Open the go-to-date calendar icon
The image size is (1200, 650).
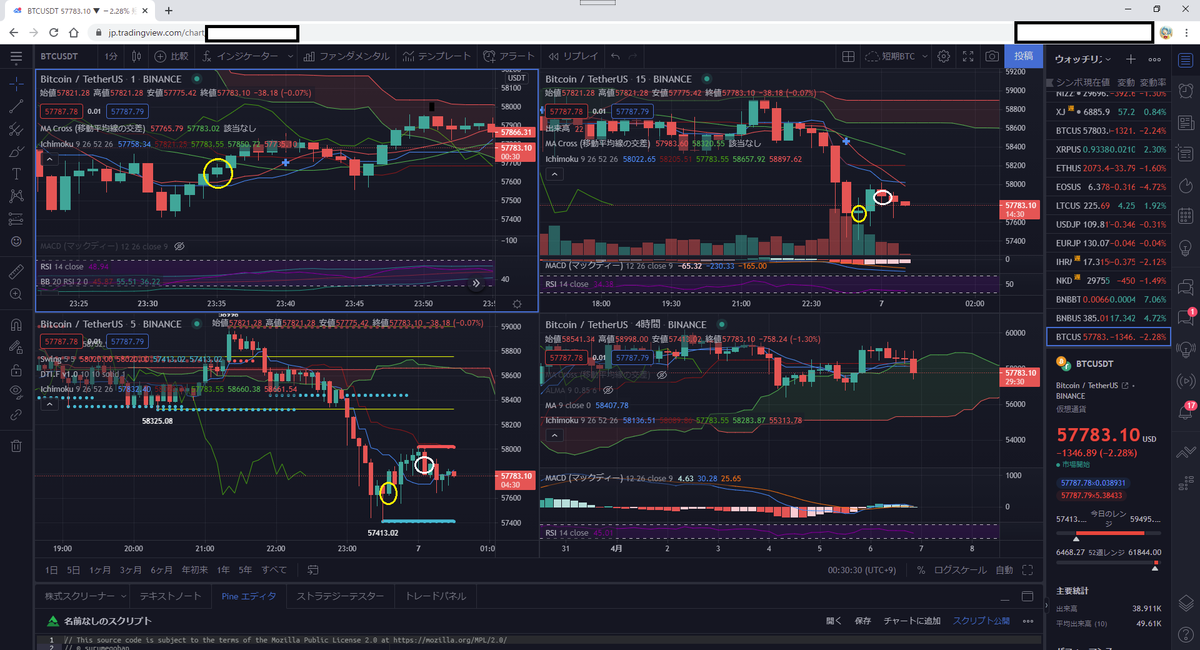(x=312, y=569)
